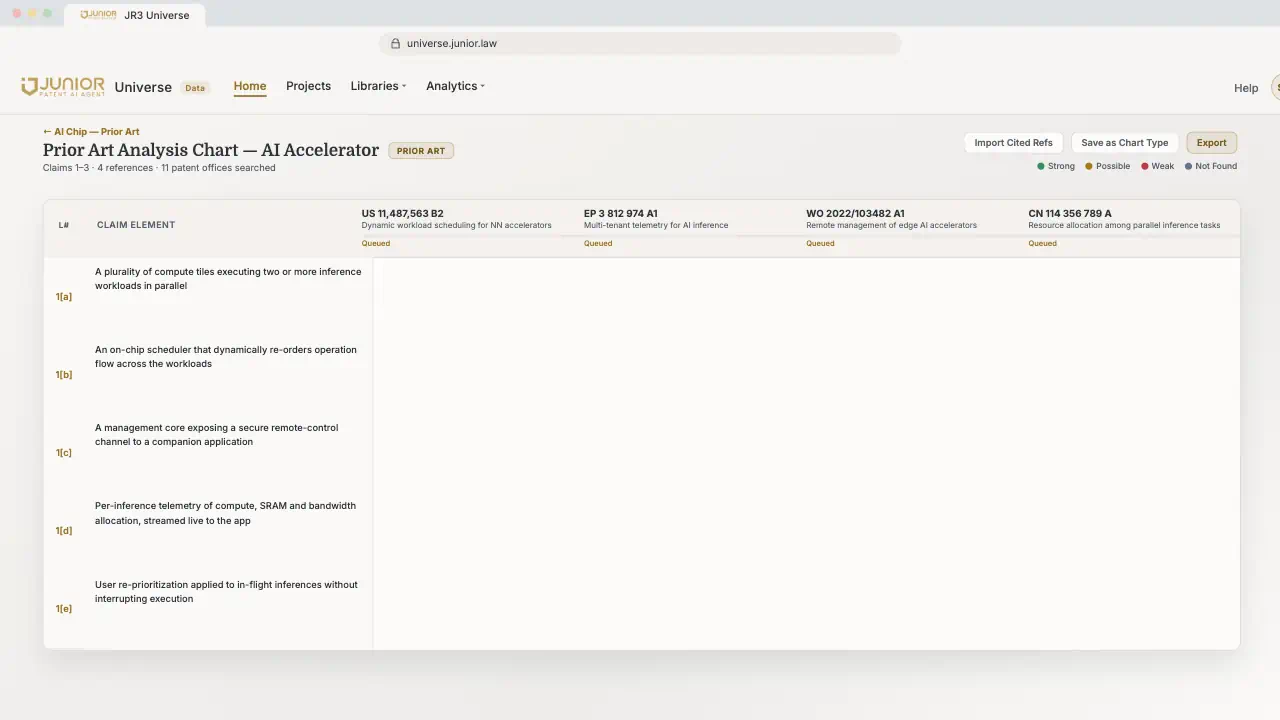Select the management core claim element text
This screenshot has width=1280, height=720.
pos(217,435)
